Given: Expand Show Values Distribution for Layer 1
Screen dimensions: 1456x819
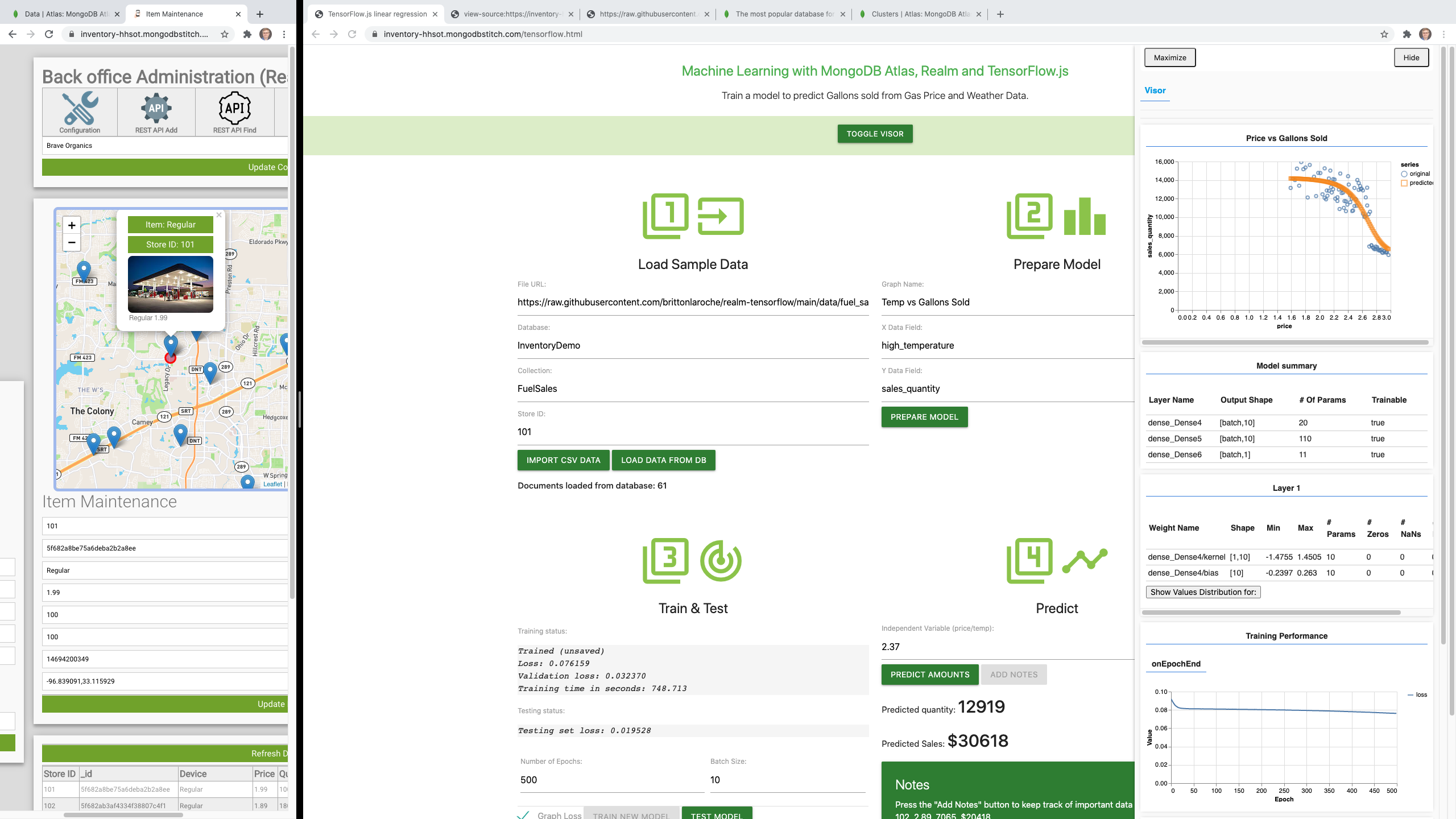Looking at the screenshot, I should (x=1203, y=592).
